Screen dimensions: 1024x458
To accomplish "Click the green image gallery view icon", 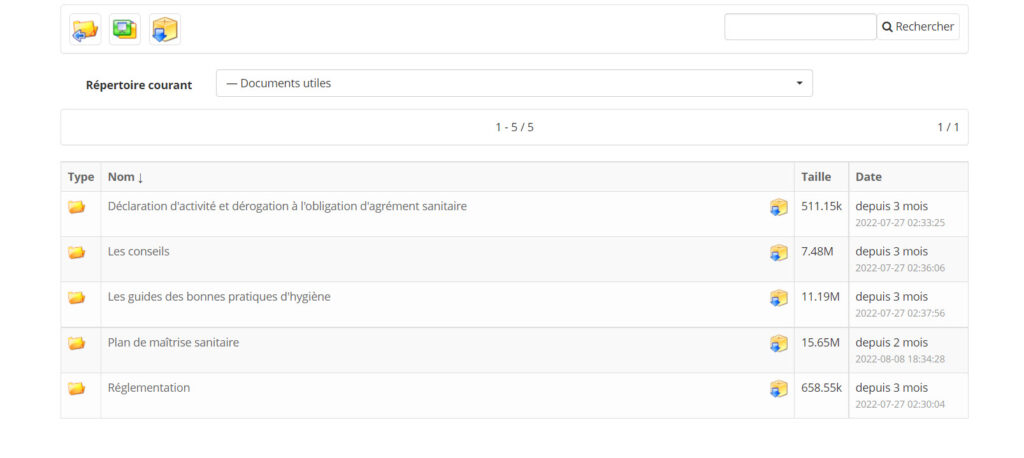I will (x=125, y=29).
